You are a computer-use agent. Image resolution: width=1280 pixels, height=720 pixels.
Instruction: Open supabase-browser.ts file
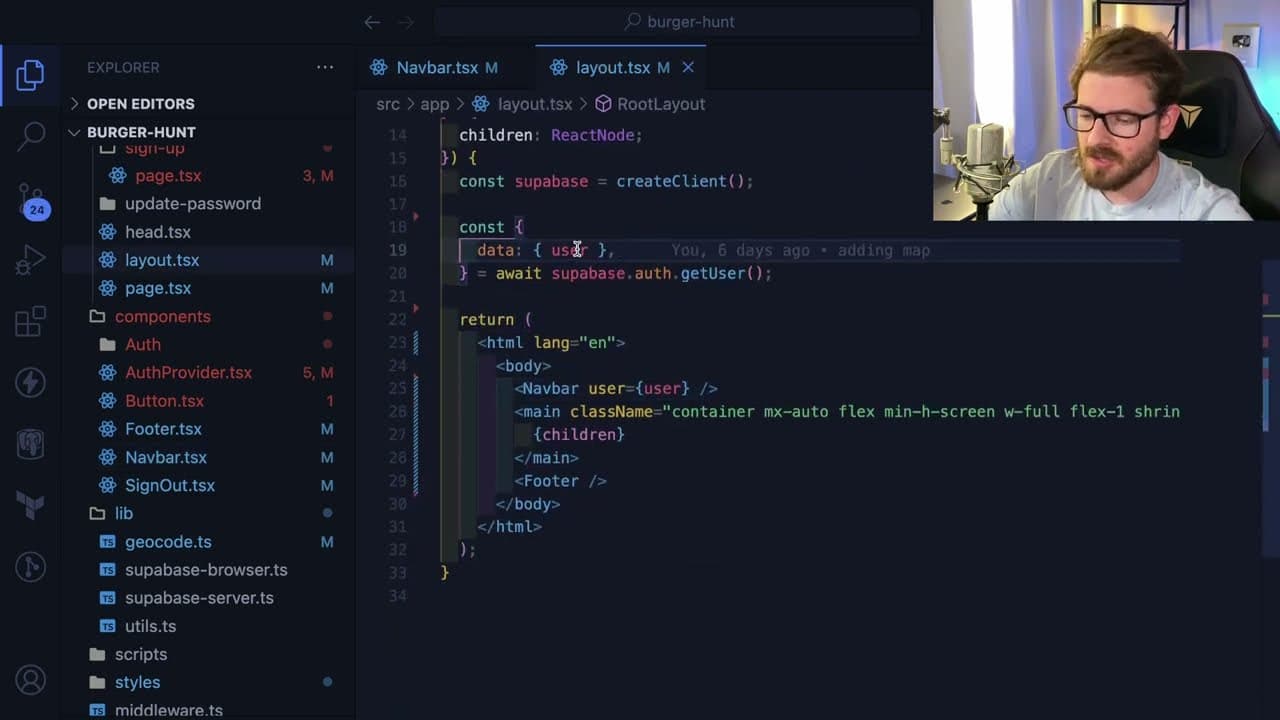pos(206,569)
